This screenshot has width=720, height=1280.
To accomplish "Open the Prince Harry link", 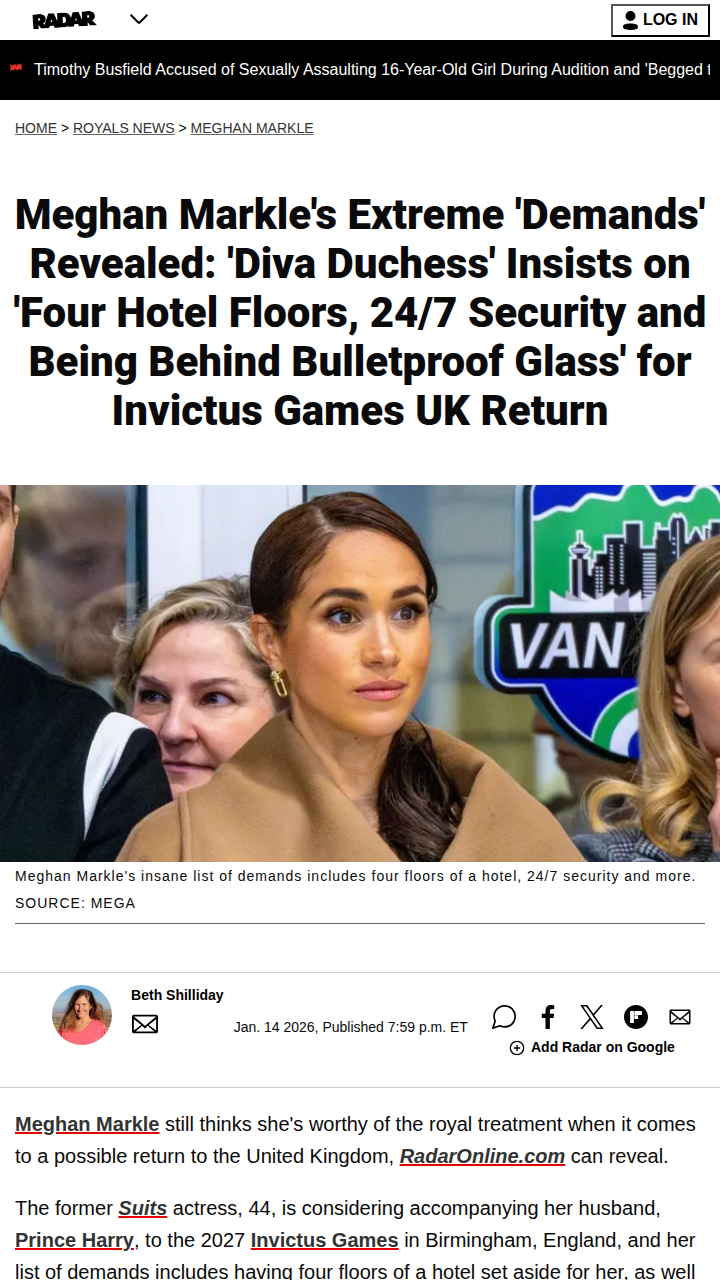I will tap(74, 1240).
